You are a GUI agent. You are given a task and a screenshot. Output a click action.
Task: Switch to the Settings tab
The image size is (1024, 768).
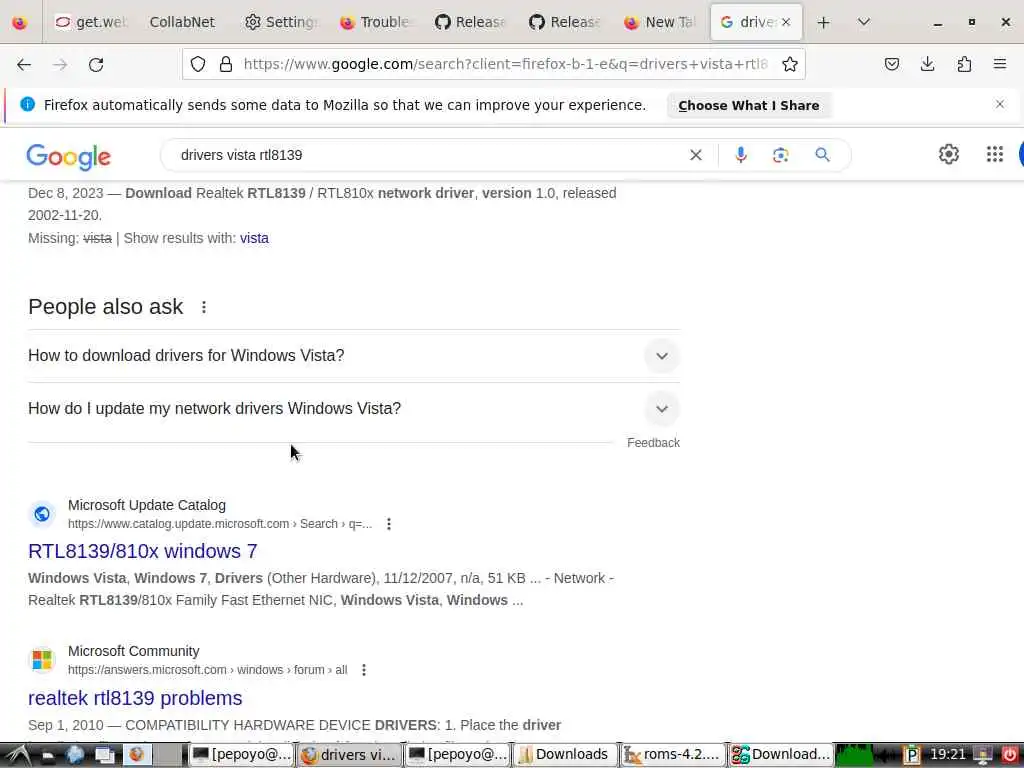(x=281, y=22)
